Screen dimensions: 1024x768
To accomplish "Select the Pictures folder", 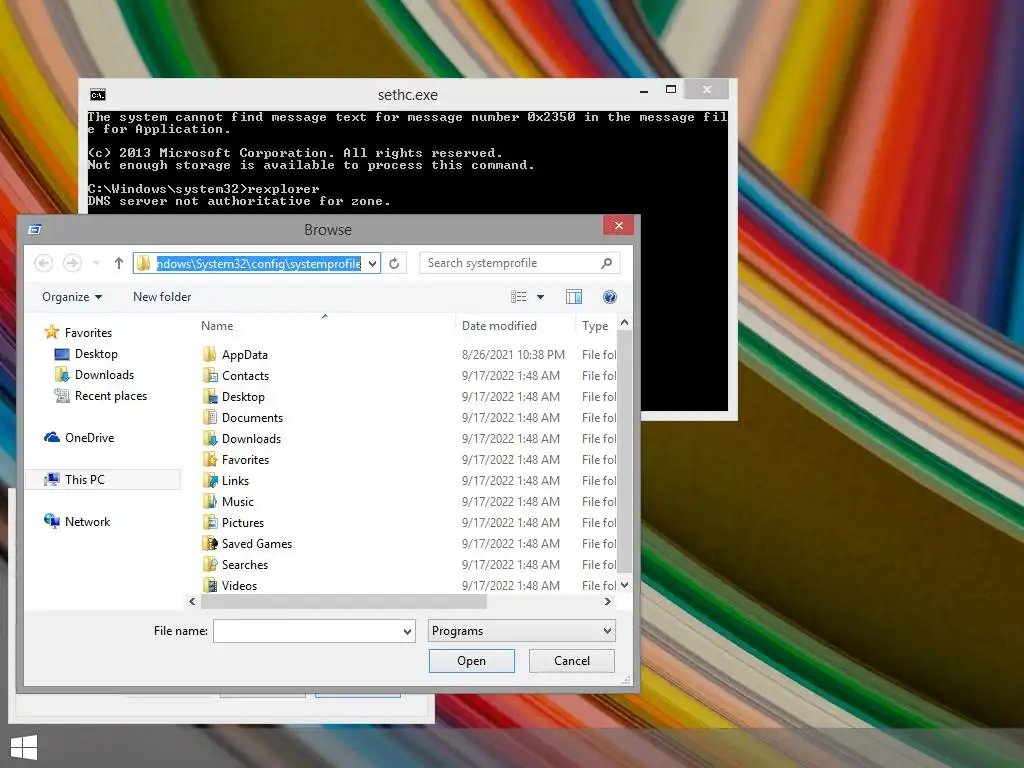I will [x=242, y=522].
